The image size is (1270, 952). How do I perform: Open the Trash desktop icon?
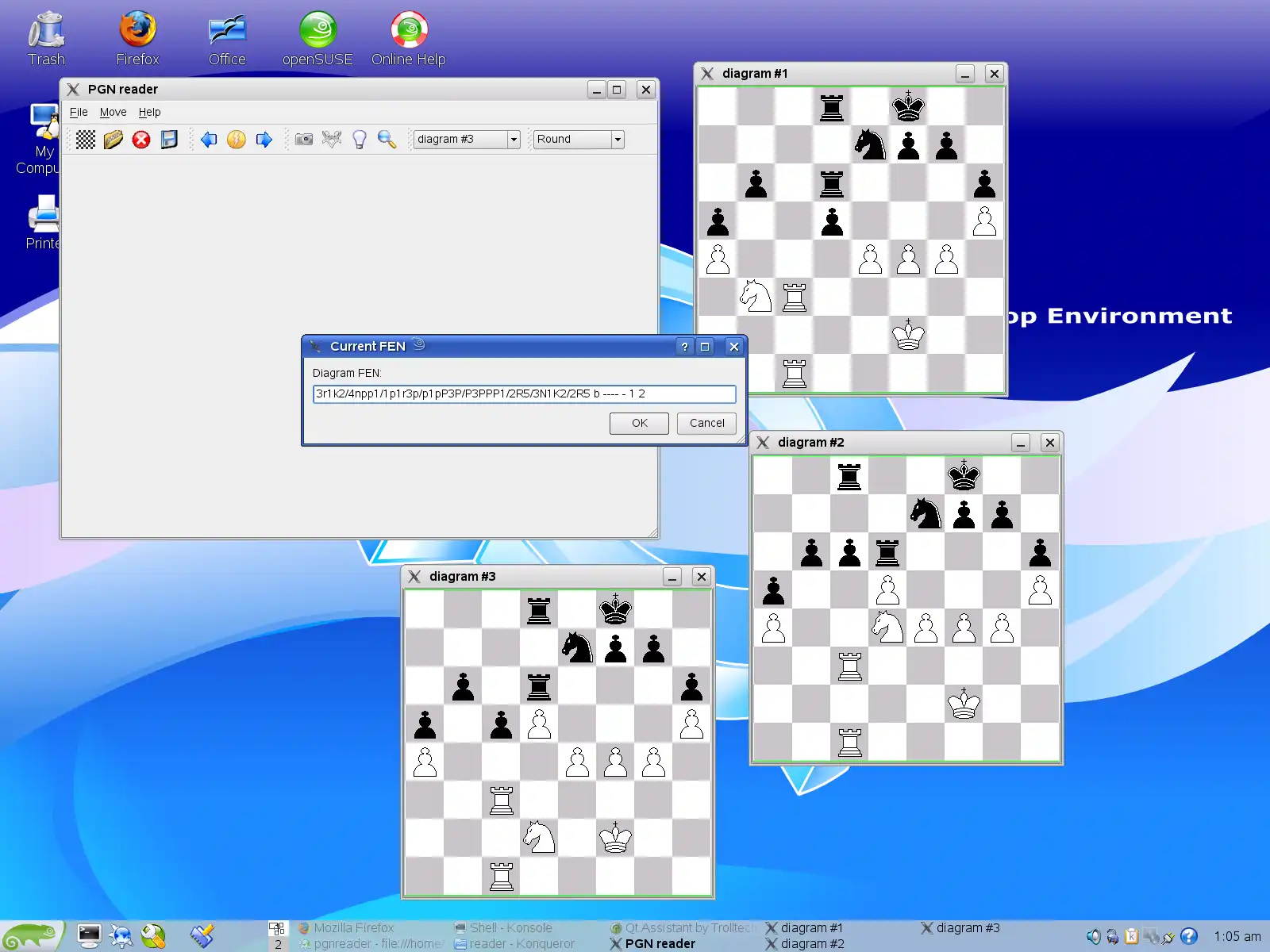point(47,38)
